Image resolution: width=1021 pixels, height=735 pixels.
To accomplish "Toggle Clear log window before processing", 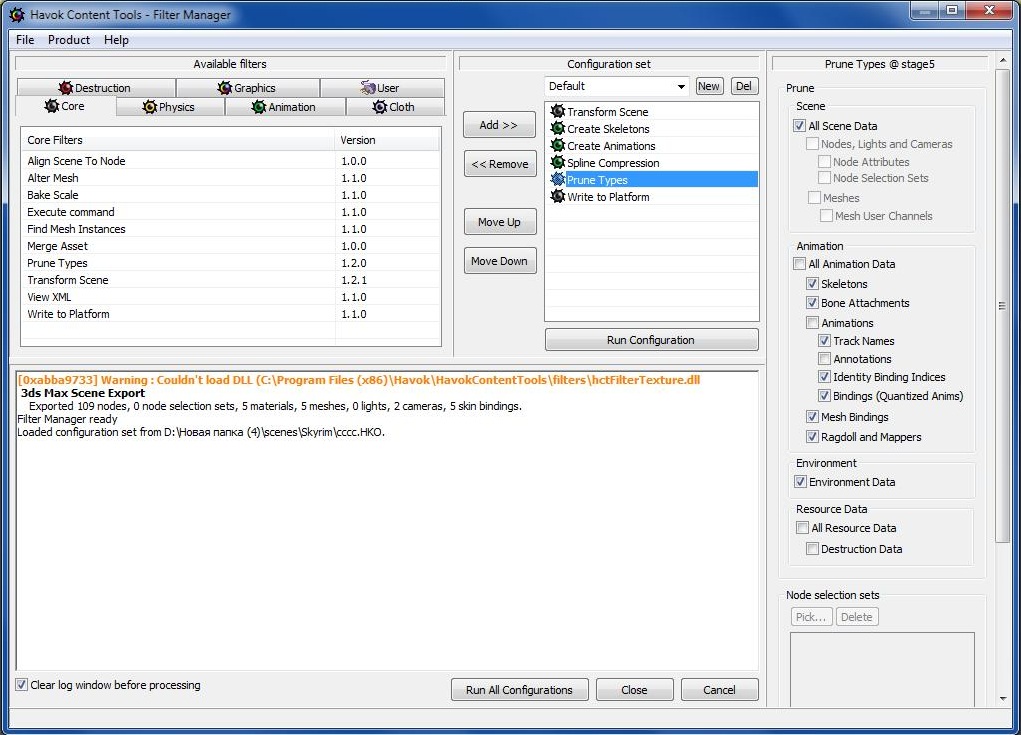I will coord(21,684).
